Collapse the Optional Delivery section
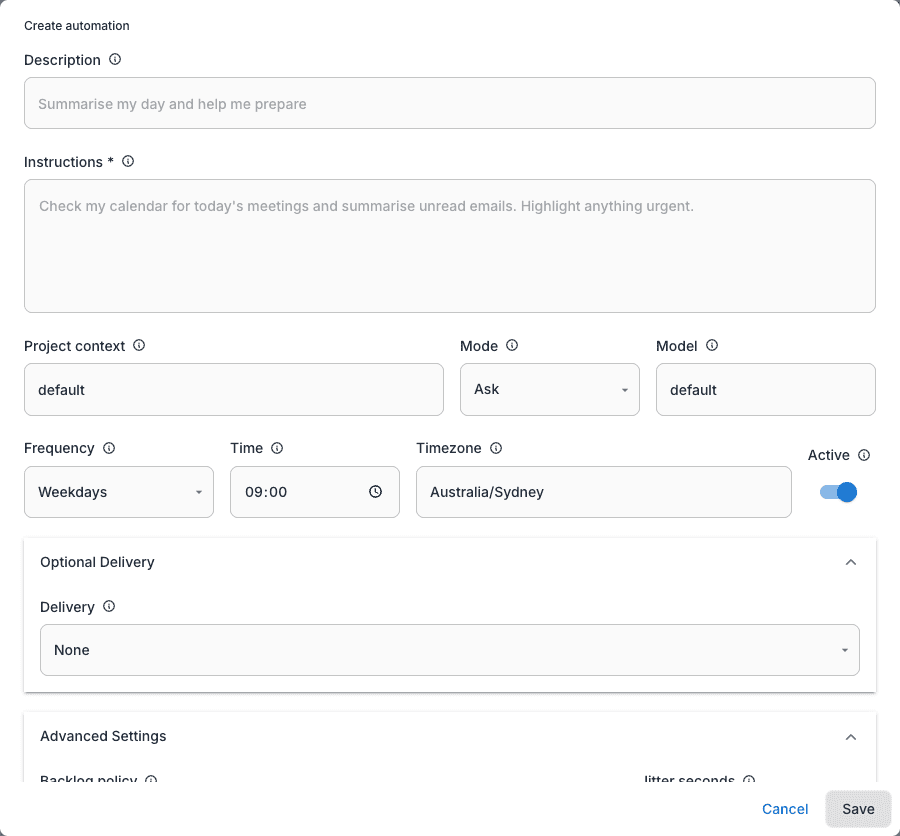Screen dimensions: 900x836 (851, 562)
